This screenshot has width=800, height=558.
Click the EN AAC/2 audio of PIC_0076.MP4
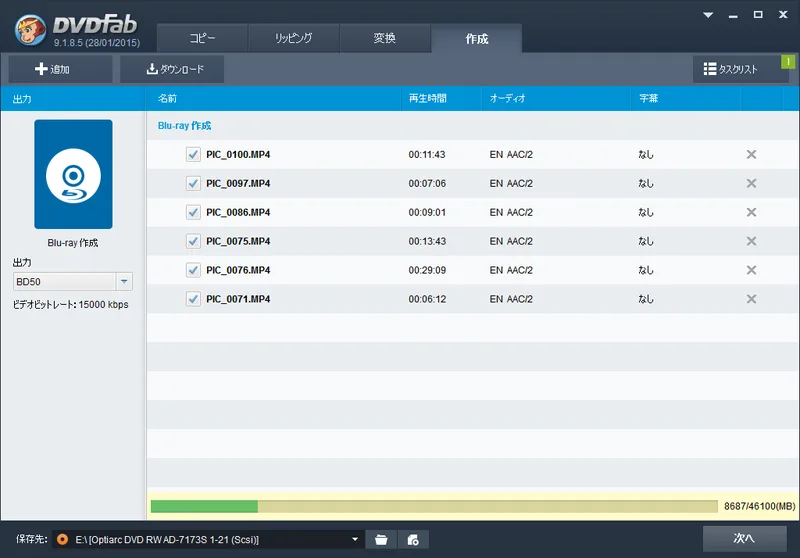pos(511,270)
